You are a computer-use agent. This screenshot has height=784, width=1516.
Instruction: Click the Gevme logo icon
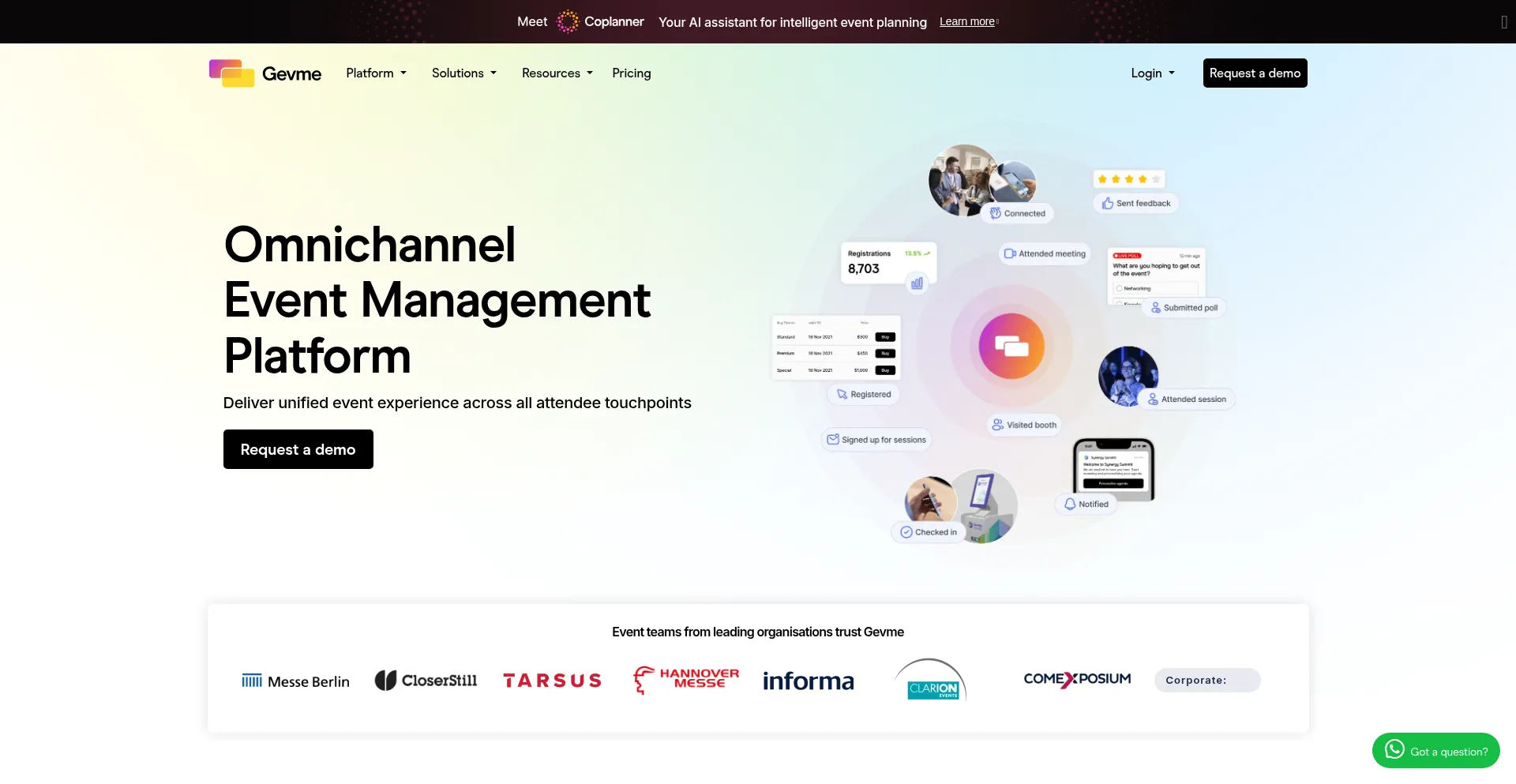(231, 73)
